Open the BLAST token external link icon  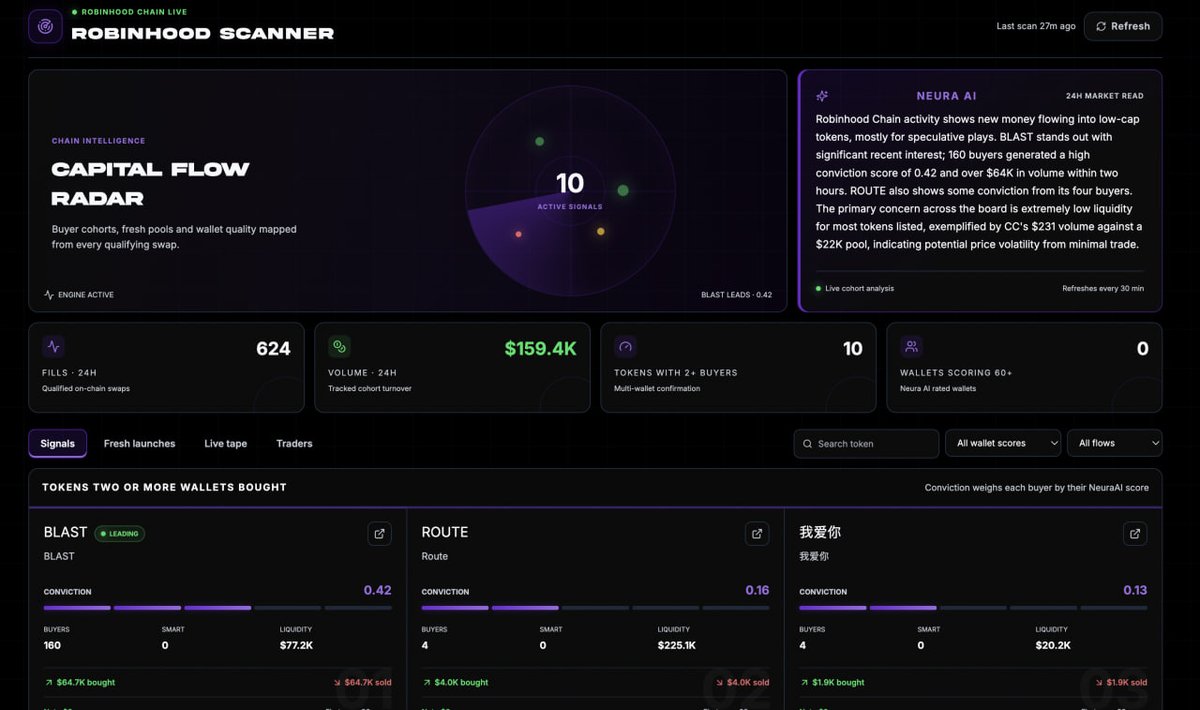tap(379, 533)
